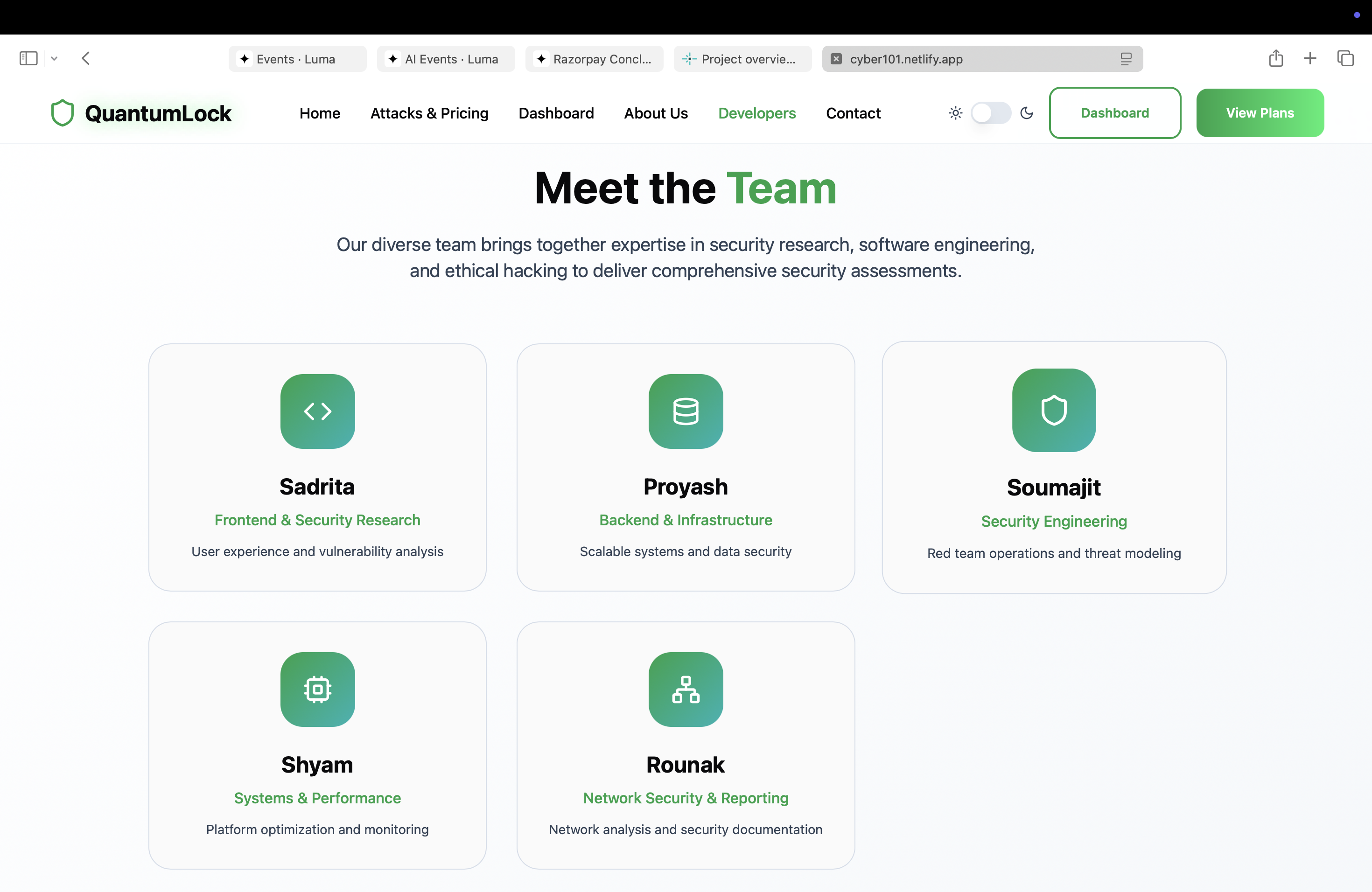Image resolution: width=1372 pixels, height=892 pixels.
Task: Open a new tab with plus icon
Action: (x=1310, y=58)
